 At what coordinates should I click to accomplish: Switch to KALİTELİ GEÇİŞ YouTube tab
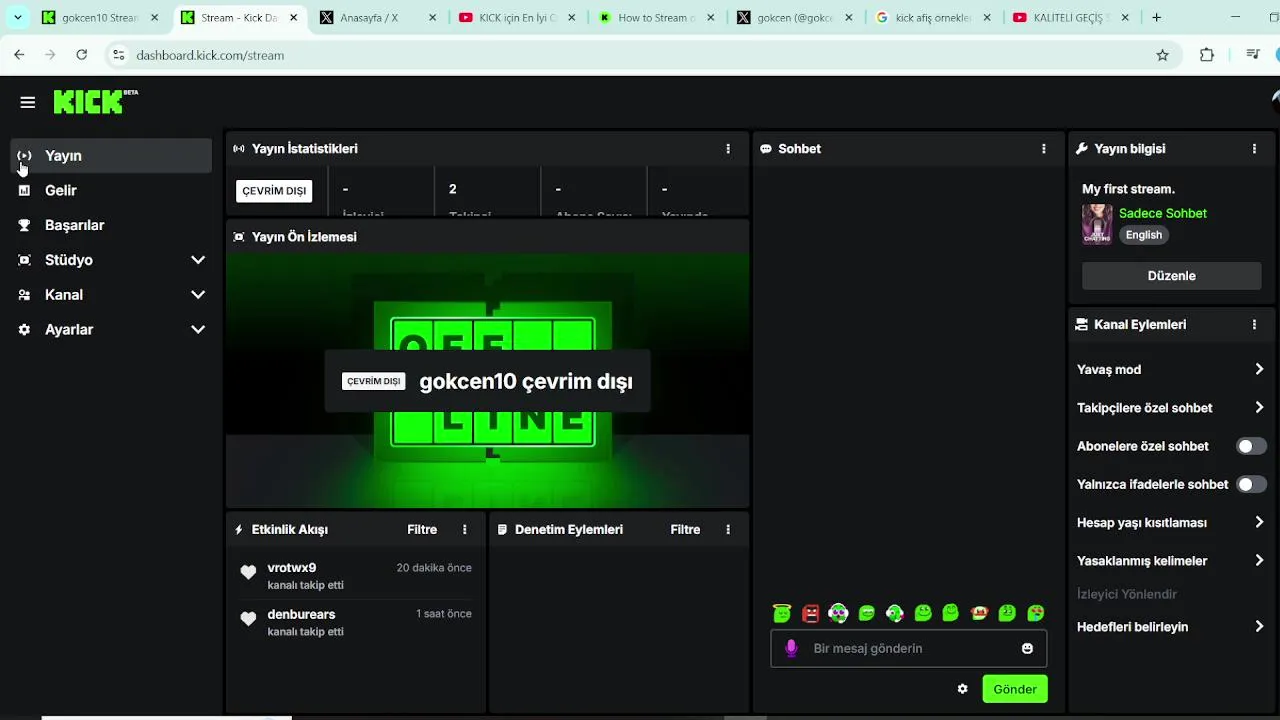1072,17
